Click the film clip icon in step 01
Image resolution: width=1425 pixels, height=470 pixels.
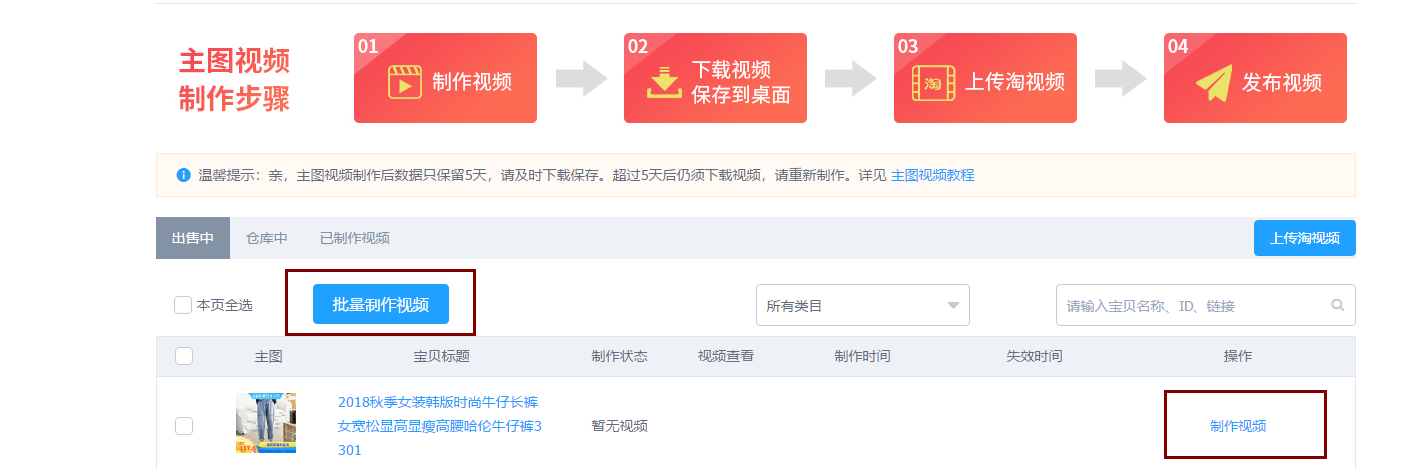pyautogui.click(x=404, y=82)
